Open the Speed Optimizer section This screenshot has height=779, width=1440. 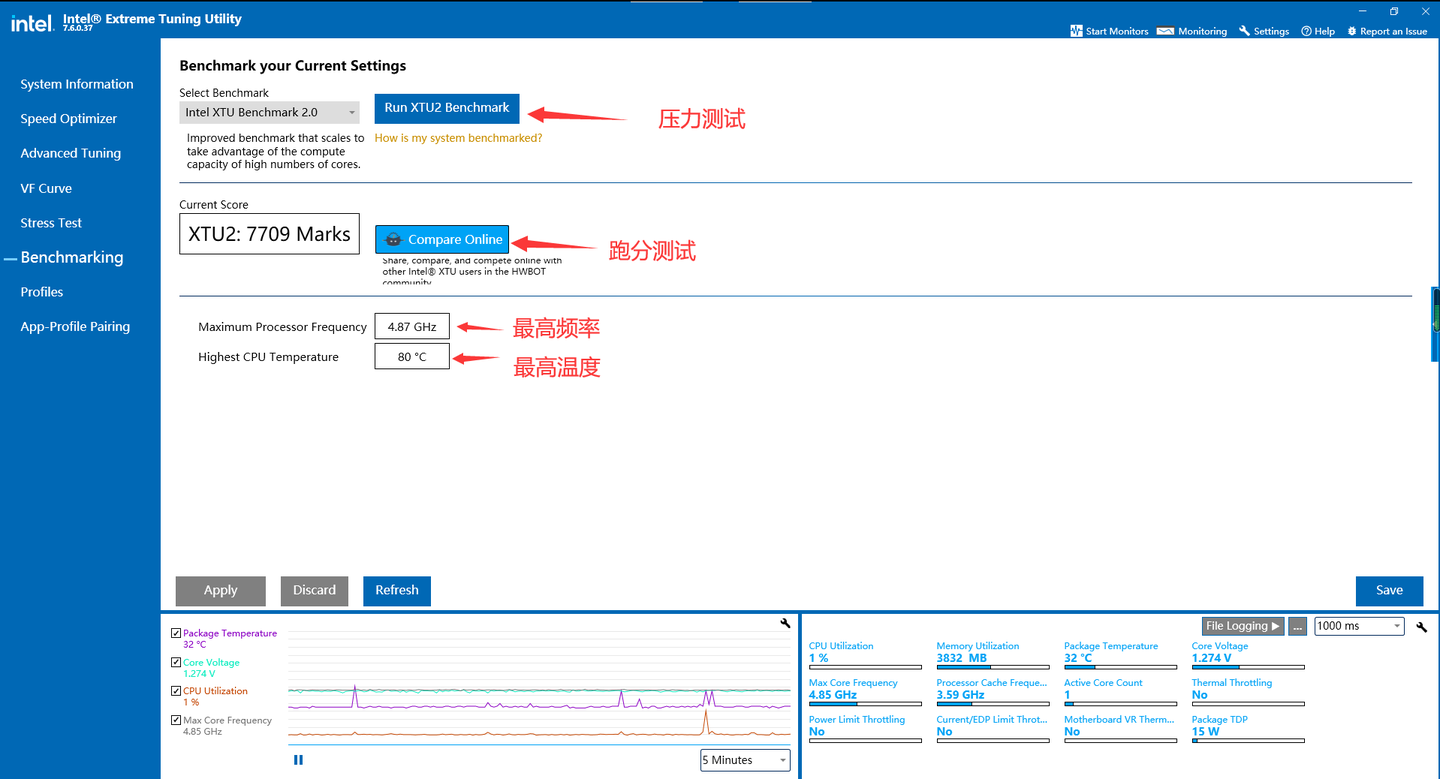pos(69,118)
